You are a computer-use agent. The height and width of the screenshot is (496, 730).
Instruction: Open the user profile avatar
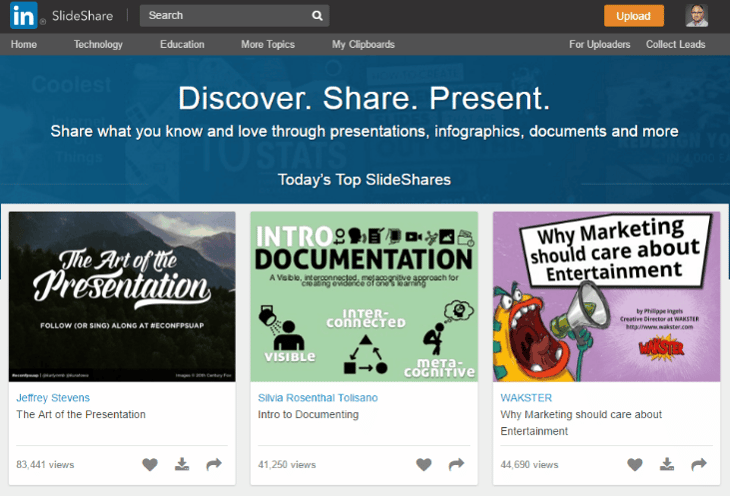(696, 15)
